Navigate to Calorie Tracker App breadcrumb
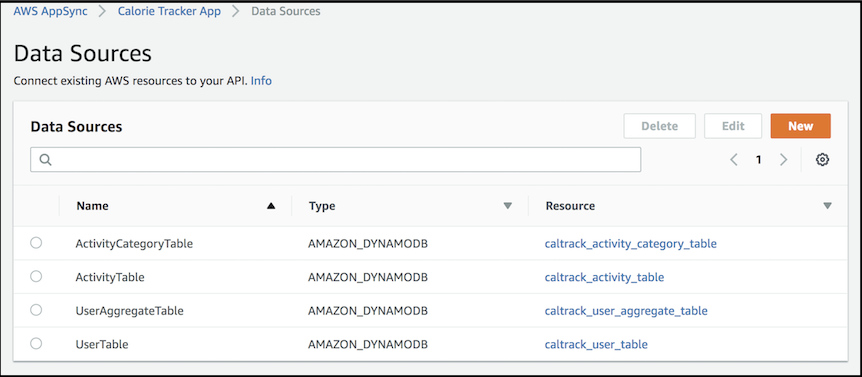This screenshot has width=862, height=377. point(169,11)
